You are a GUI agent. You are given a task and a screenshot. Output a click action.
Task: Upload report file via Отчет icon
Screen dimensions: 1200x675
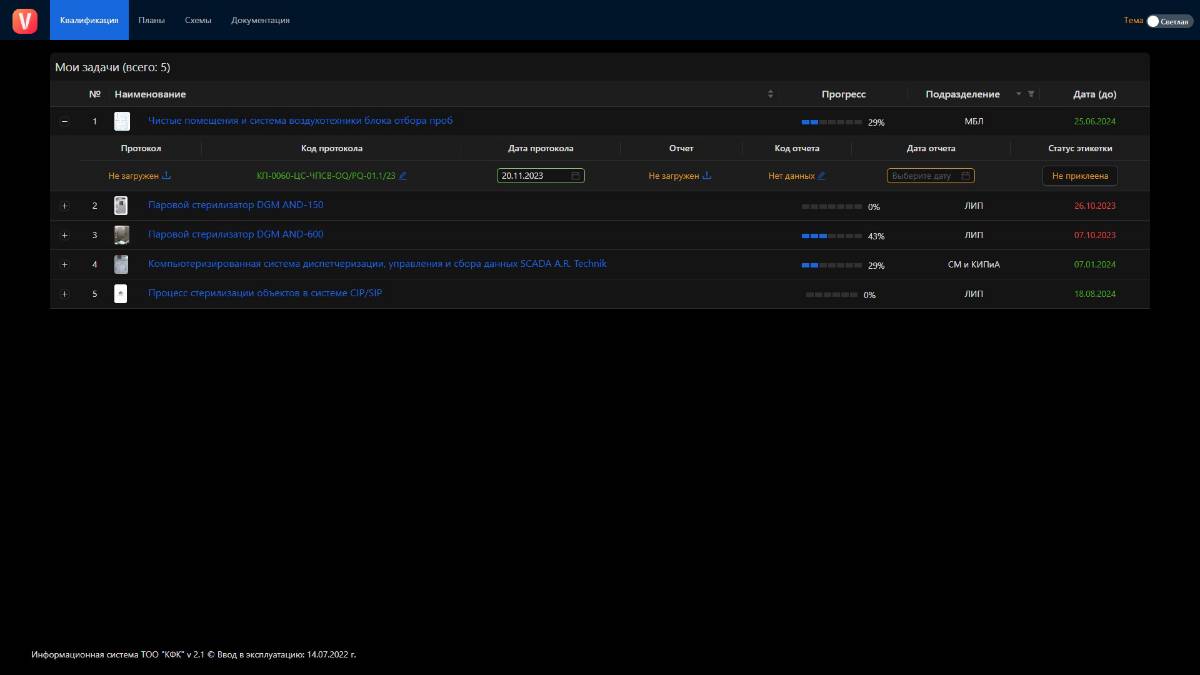pos(707,175)
